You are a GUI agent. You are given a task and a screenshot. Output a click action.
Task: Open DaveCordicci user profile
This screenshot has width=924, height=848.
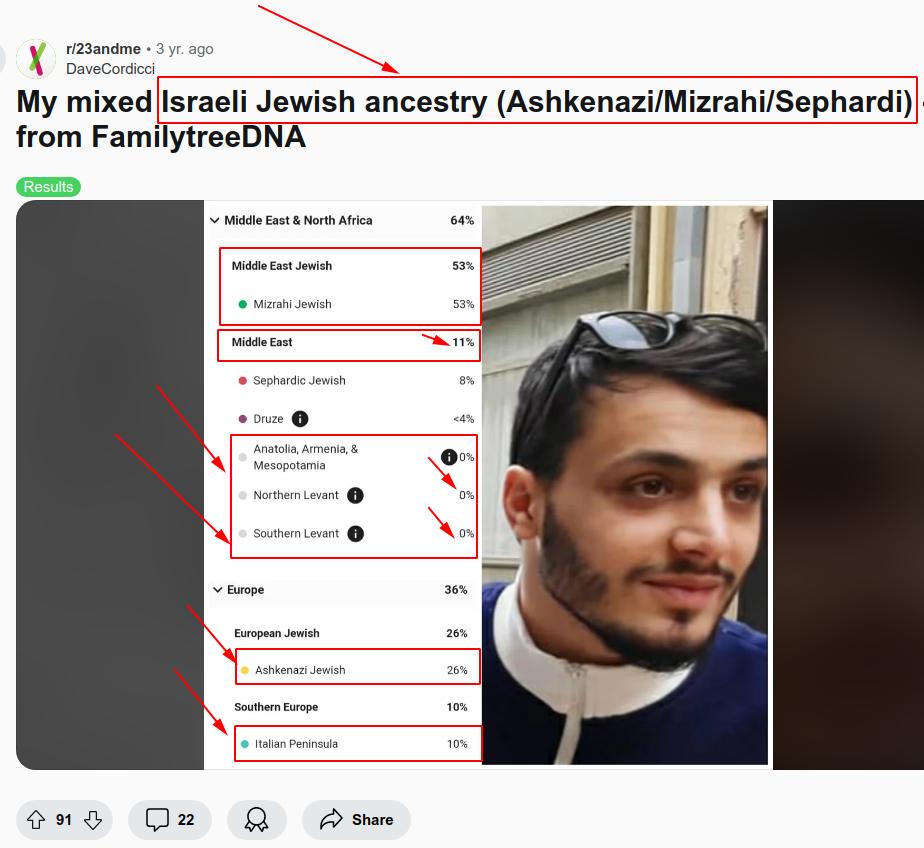coord(110,69)
